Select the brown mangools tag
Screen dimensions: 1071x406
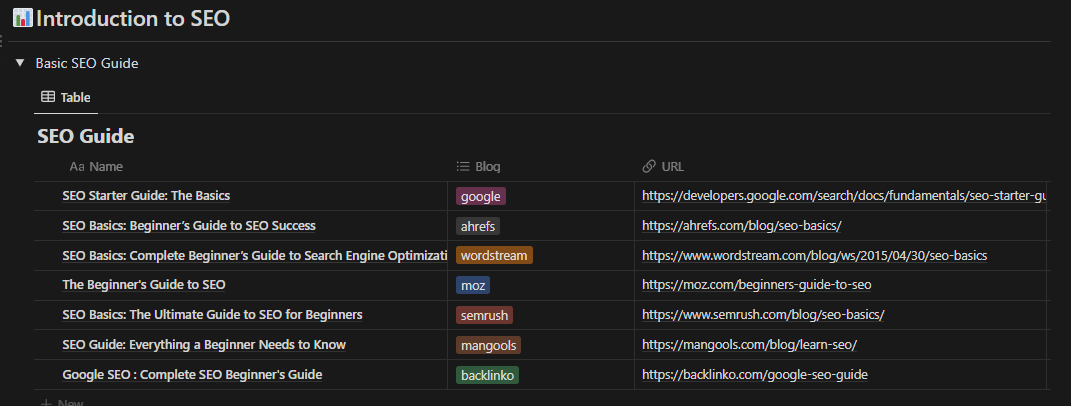[488, 345]
